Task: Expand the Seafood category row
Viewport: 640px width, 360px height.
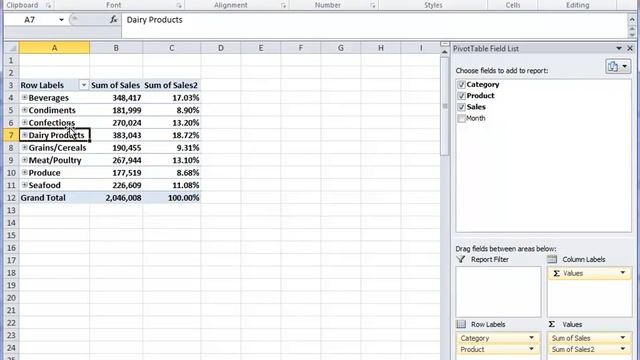Action: [x=24, y=185]
